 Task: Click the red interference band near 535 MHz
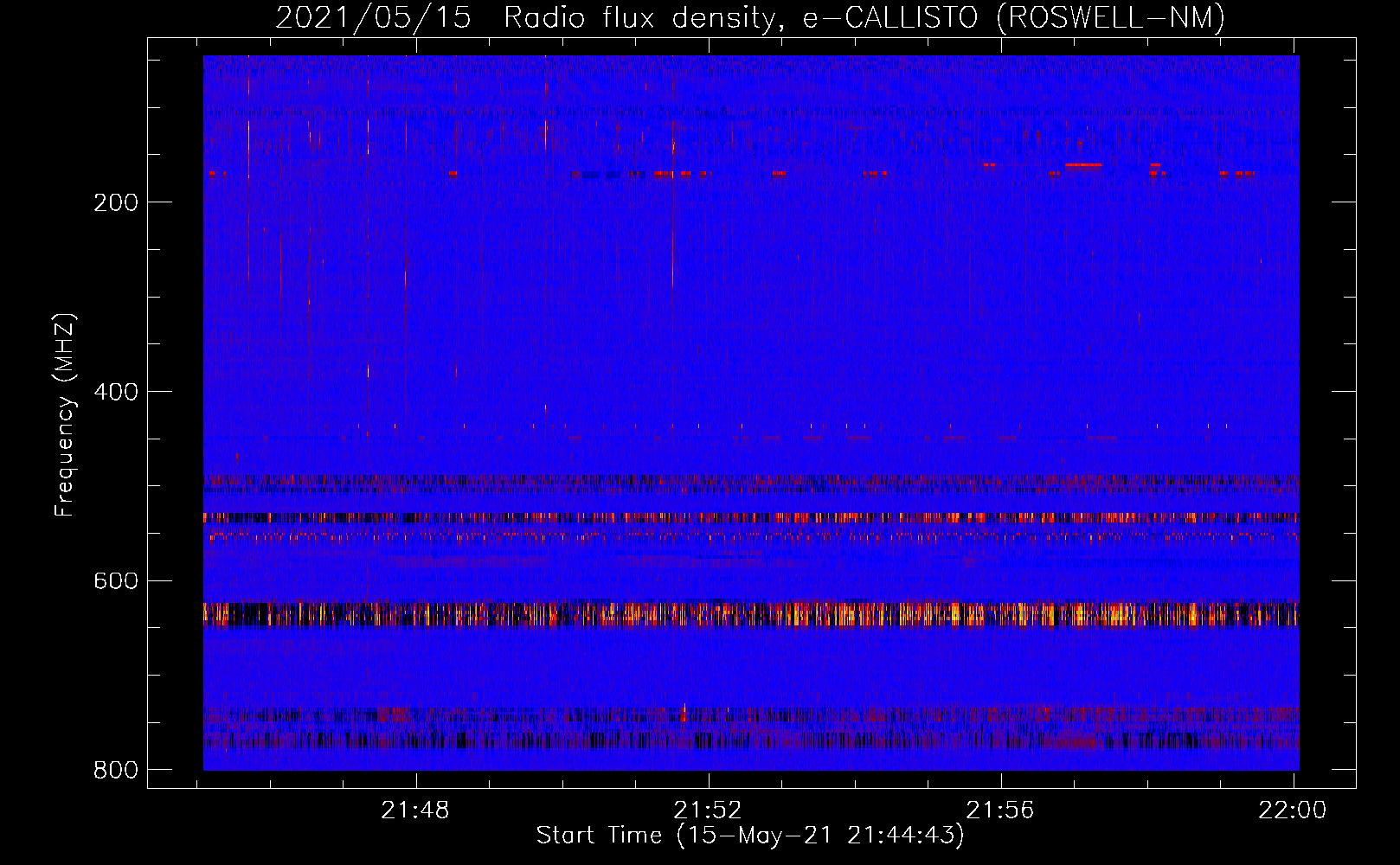751,517
